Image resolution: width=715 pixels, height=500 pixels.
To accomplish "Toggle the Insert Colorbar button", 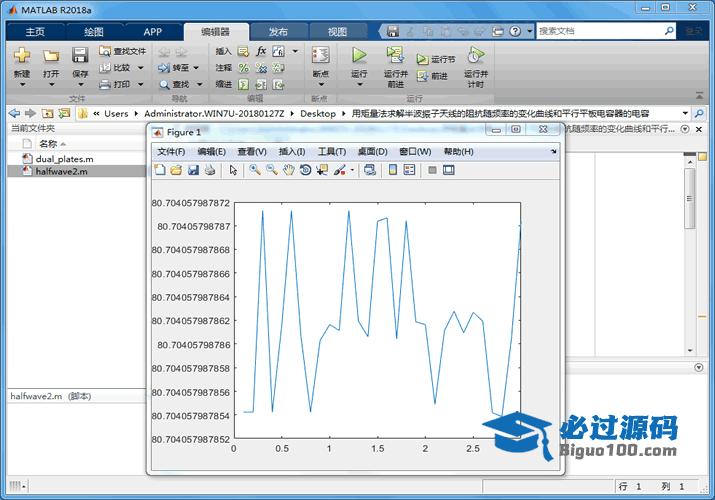I will tap(392, 170).
